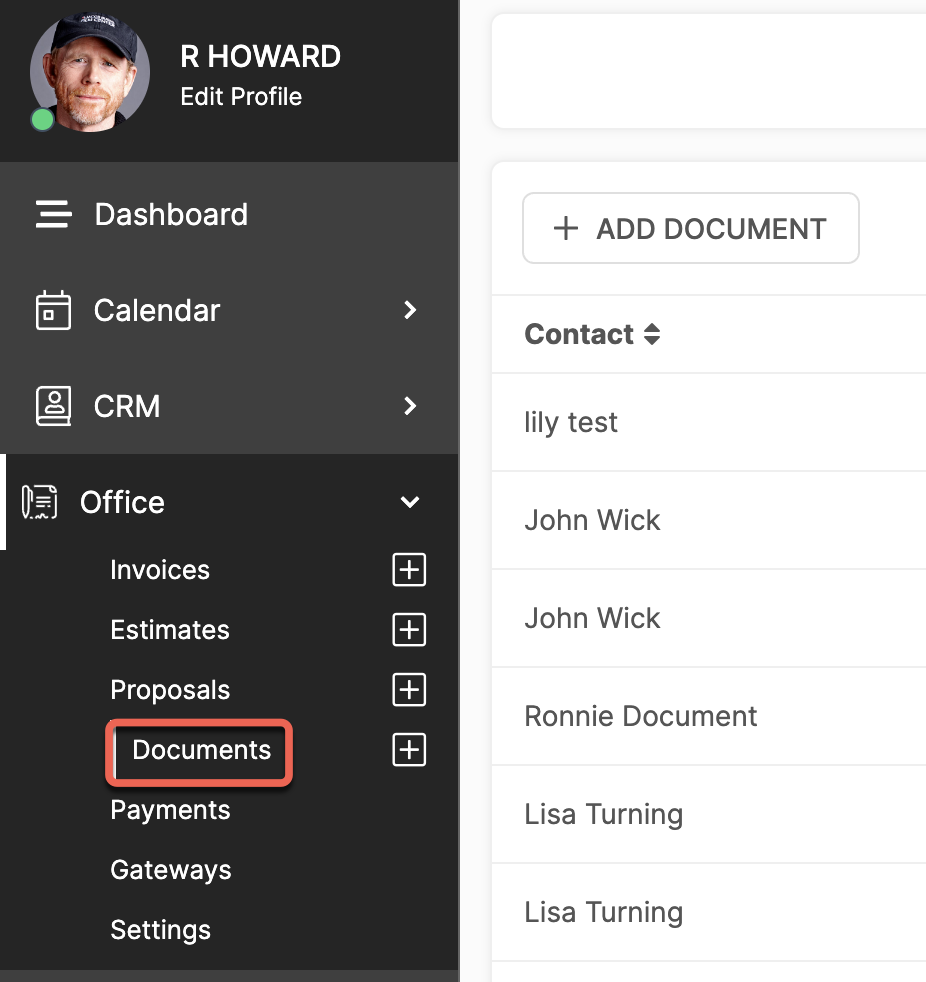Go to Invoices in the Office submenu
This screenshot has width=926, height=982.
click(160, 570)
